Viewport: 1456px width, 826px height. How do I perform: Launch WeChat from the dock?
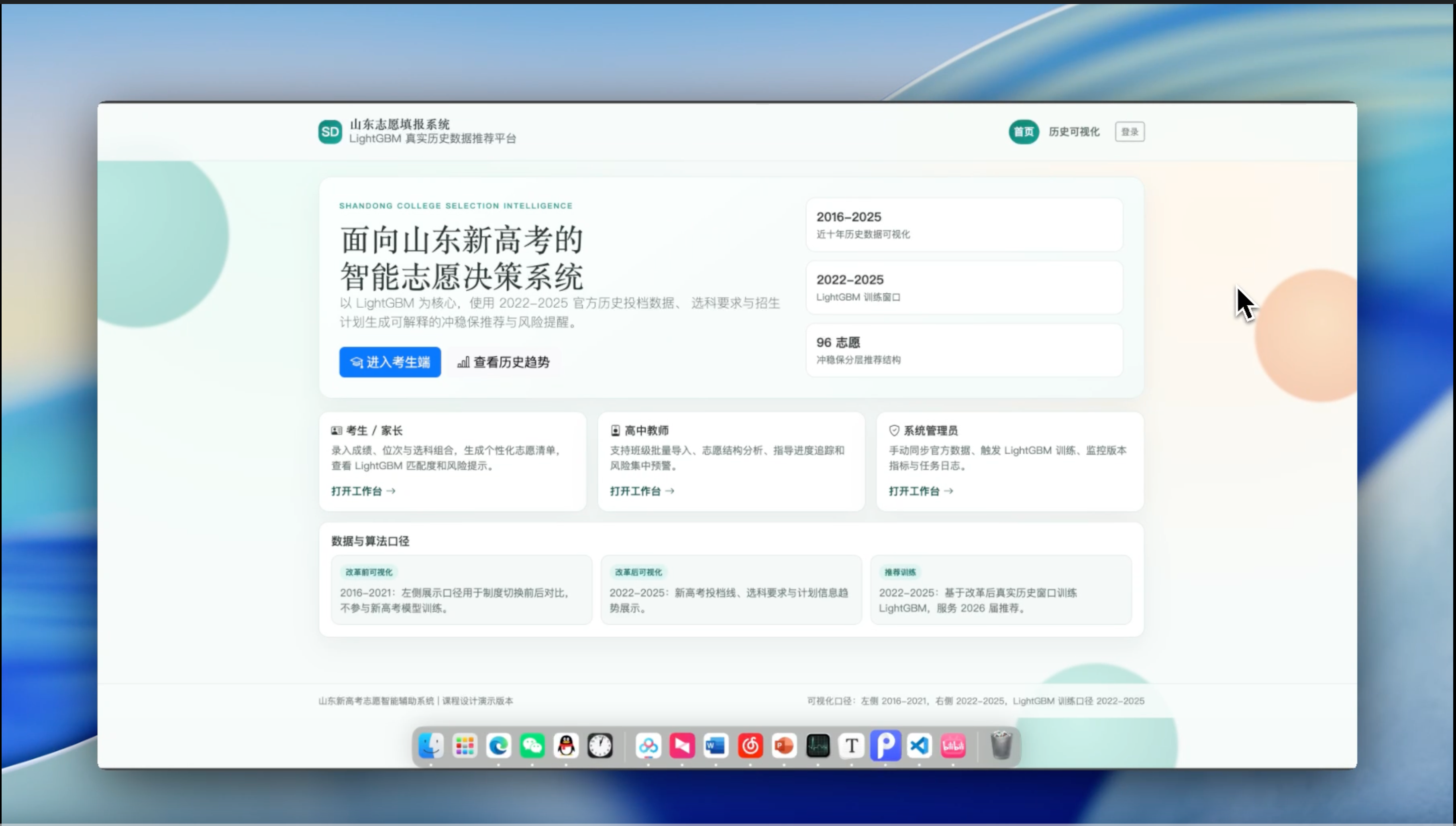532,746
